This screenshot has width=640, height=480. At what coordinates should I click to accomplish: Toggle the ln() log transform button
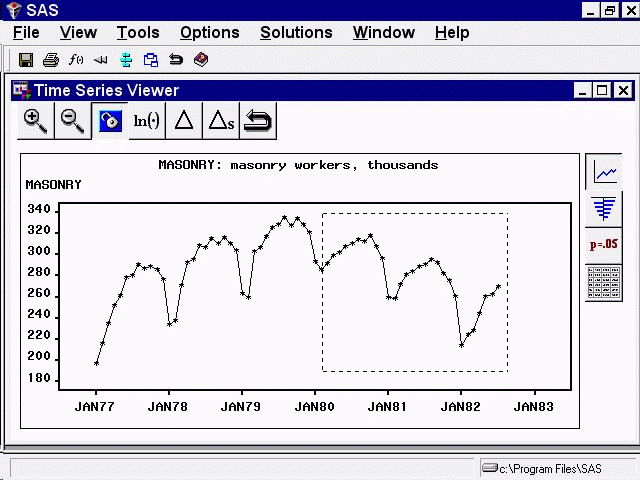coord(146,121)
